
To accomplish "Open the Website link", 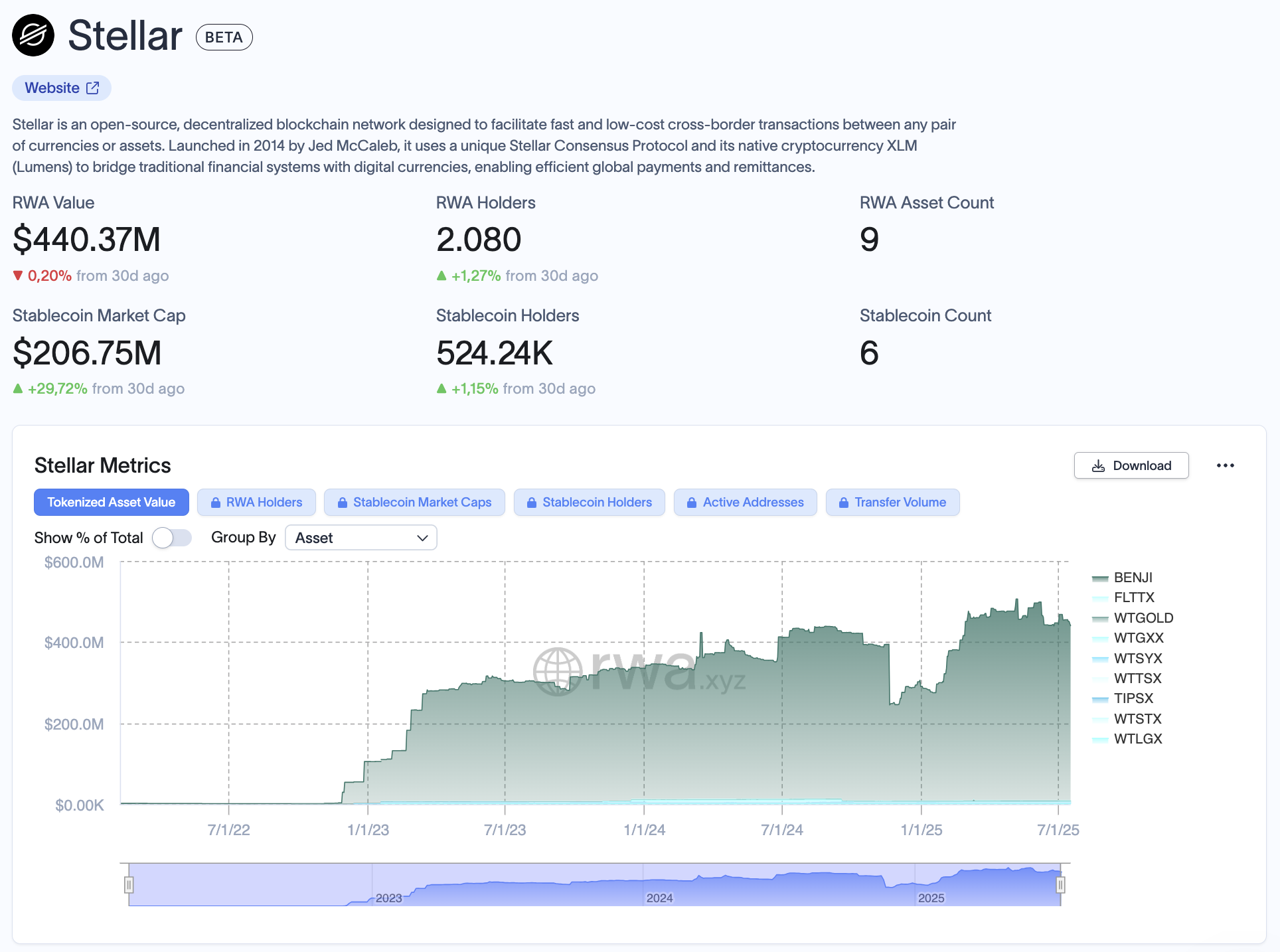I will pyautogui.click(x=52, y=88).
